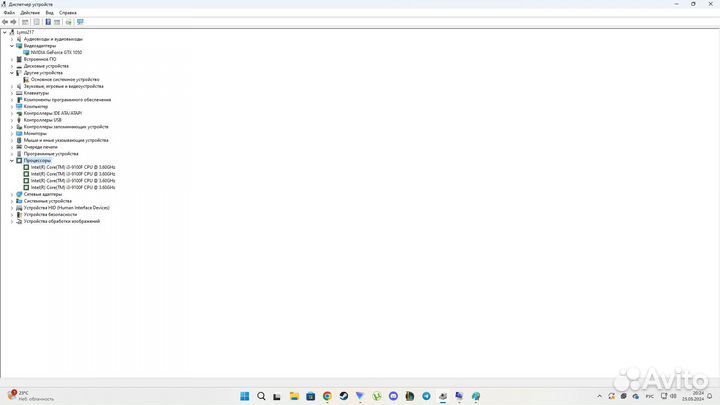The image size is (720, 405).
Task: Open Discord from the taskbar
Action: click(x=394, y=396)
